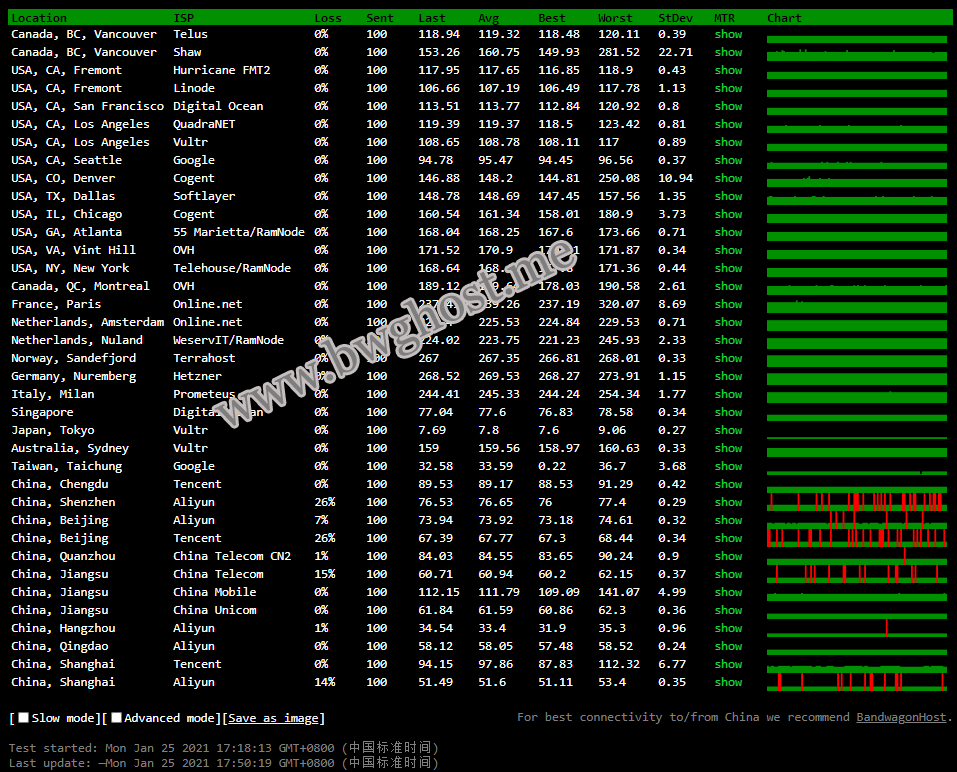Show MTR for Shanghai Tencent row

pos(729,665)
